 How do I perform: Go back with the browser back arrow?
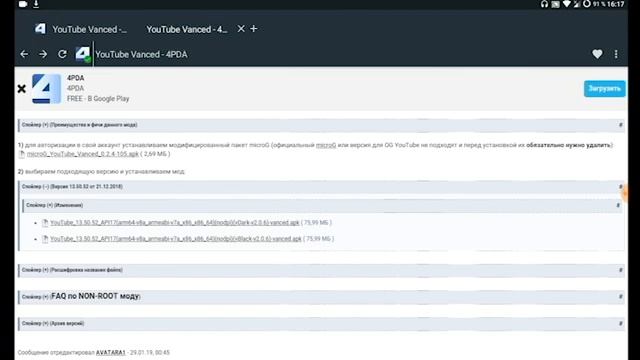(x=24, y=54)
